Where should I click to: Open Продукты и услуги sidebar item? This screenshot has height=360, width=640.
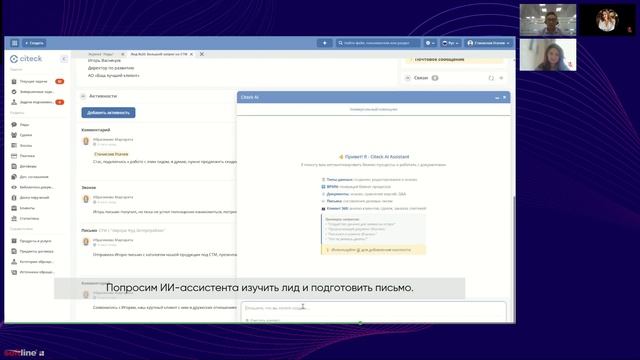click(x=37, y=241)
